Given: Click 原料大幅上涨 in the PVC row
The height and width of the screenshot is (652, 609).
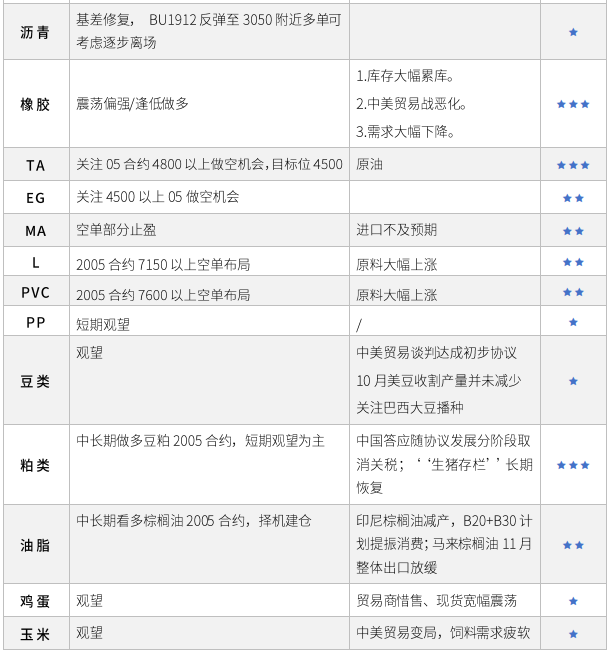Looking at the screenshot, I should pos(397,295).
